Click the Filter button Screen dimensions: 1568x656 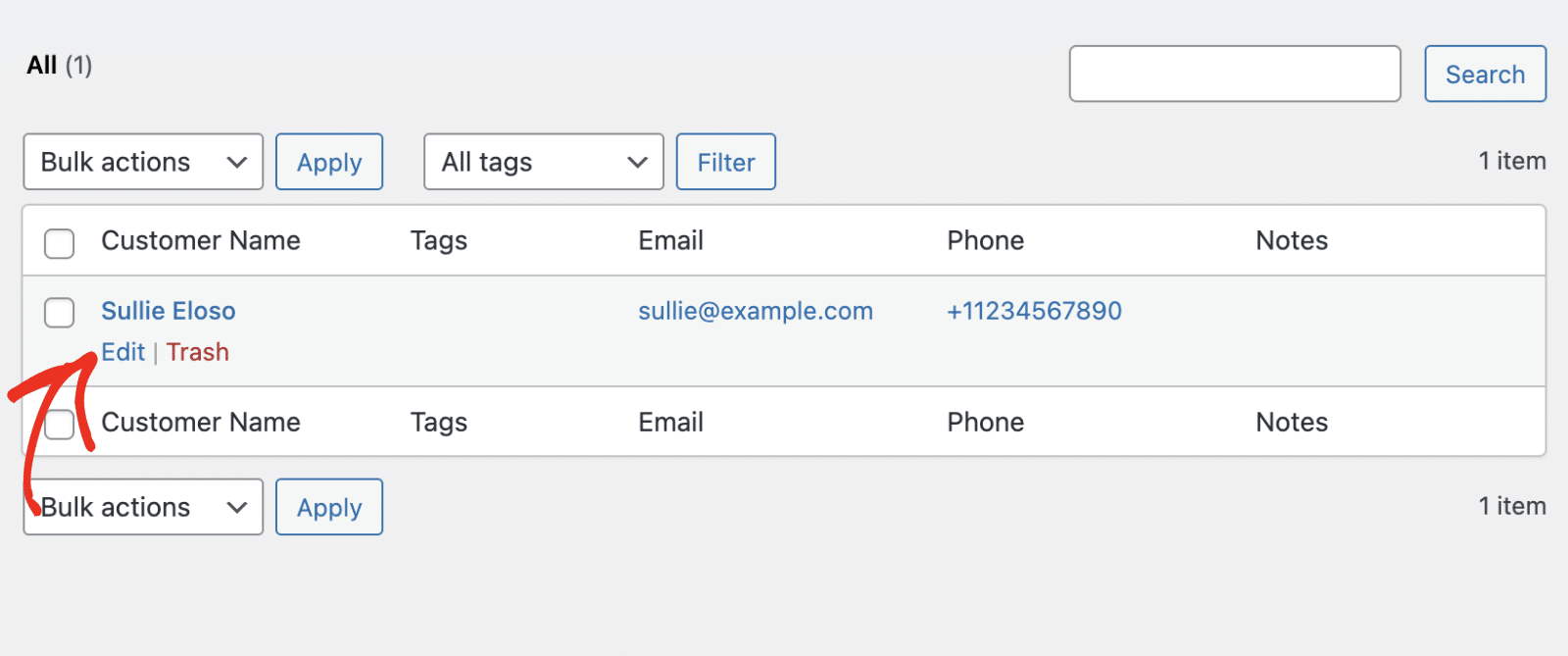tap(726, 162)
